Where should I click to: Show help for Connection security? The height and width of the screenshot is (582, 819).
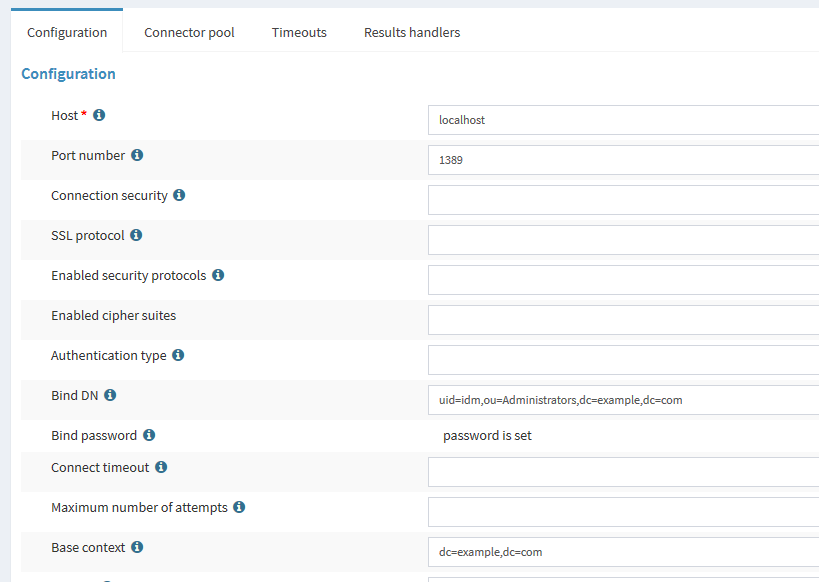pos(179,196)
